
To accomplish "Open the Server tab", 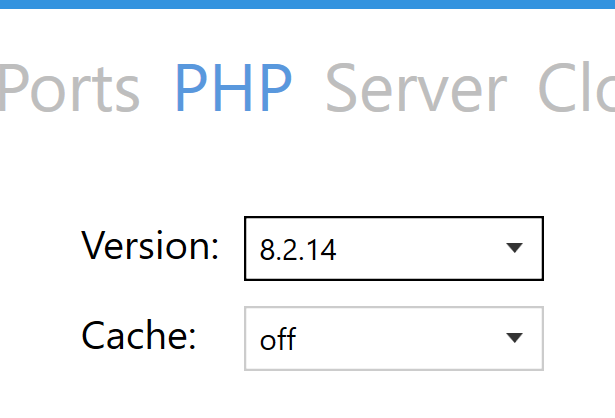I will point(415,88).
